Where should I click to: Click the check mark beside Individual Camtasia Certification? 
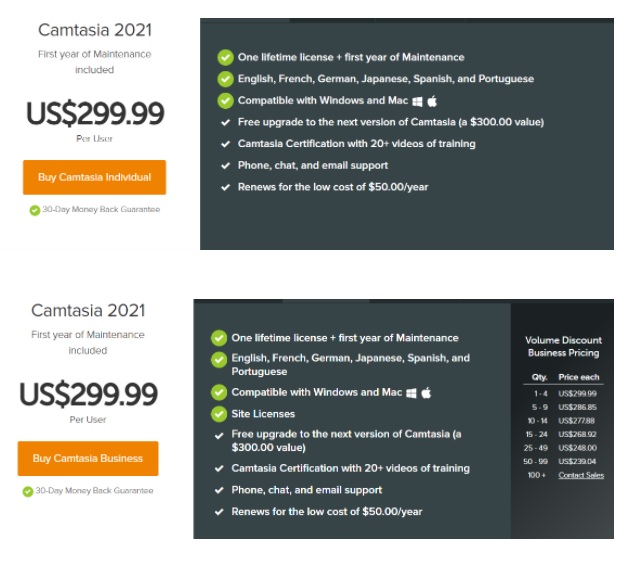pos(225,144)
